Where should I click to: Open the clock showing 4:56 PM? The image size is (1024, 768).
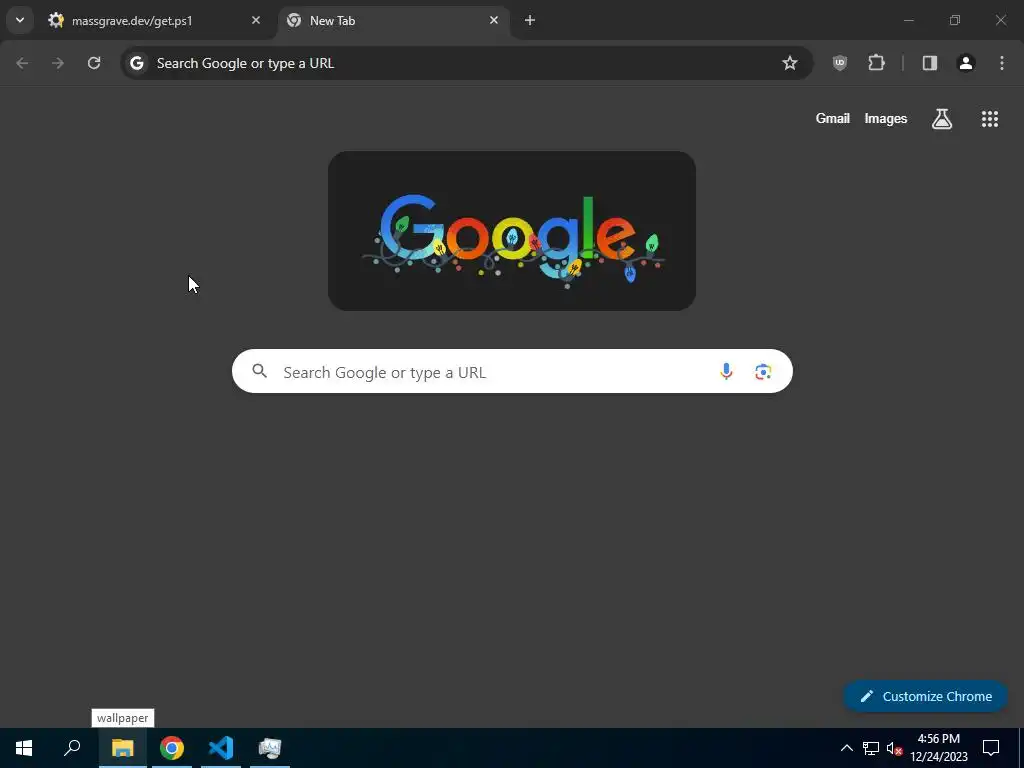(x=939, y=748)
